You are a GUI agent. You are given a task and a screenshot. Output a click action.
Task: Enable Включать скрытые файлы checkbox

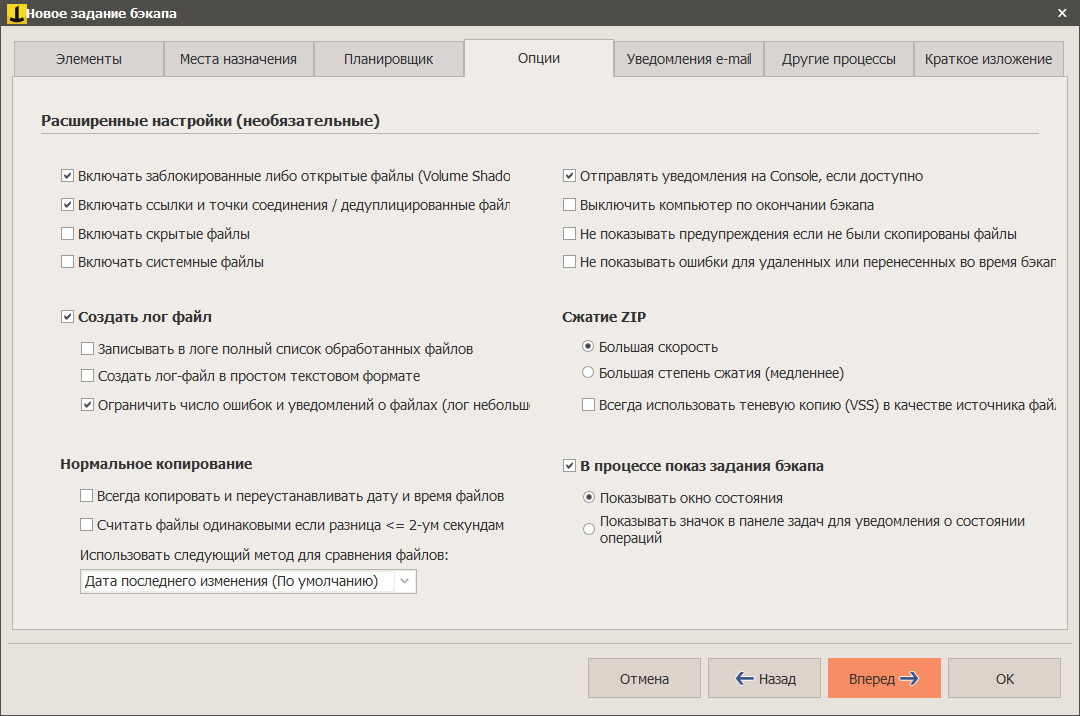pyautogui.click(x=68, y=234)
